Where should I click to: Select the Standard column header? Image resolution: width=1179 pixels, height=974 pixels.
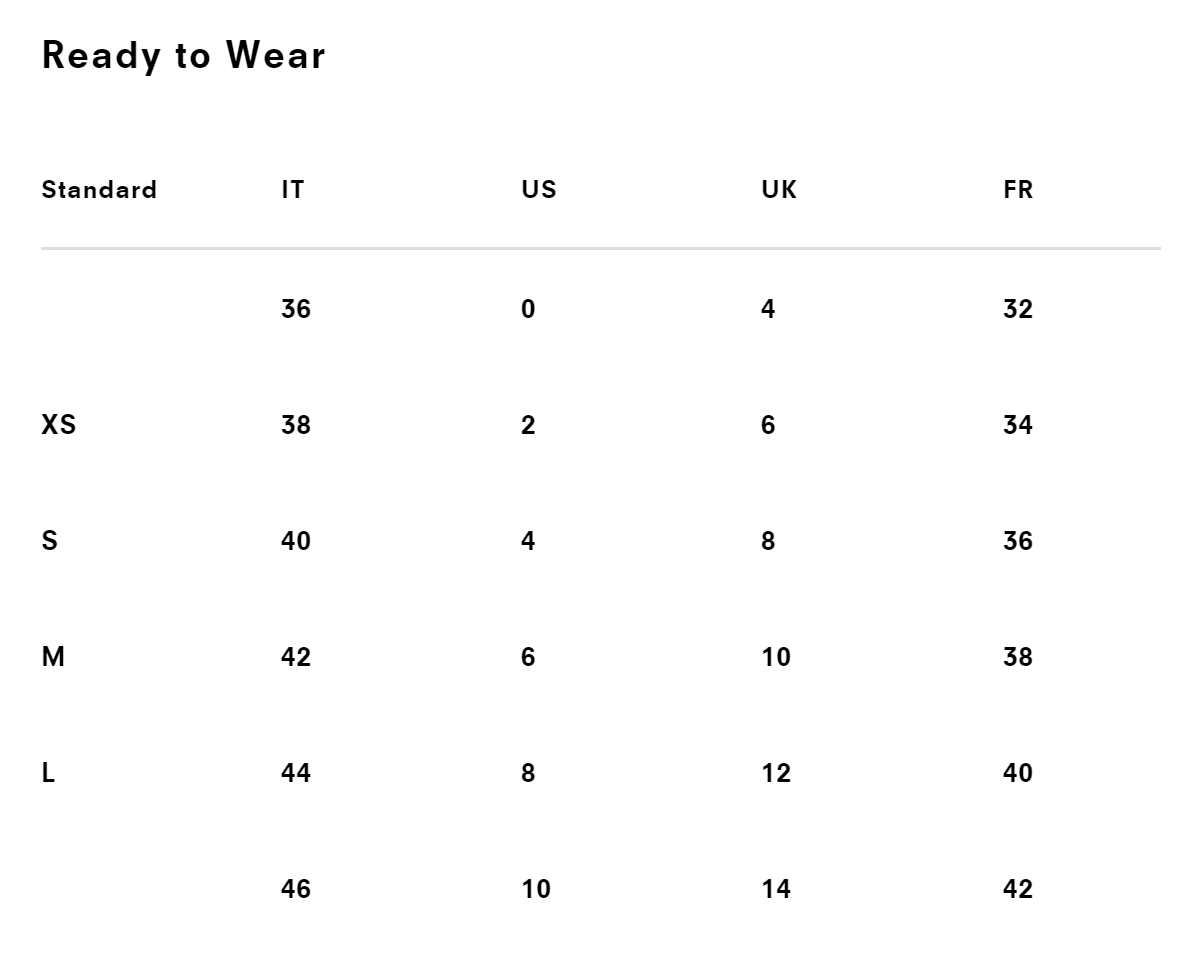click(x=99, y=190)
